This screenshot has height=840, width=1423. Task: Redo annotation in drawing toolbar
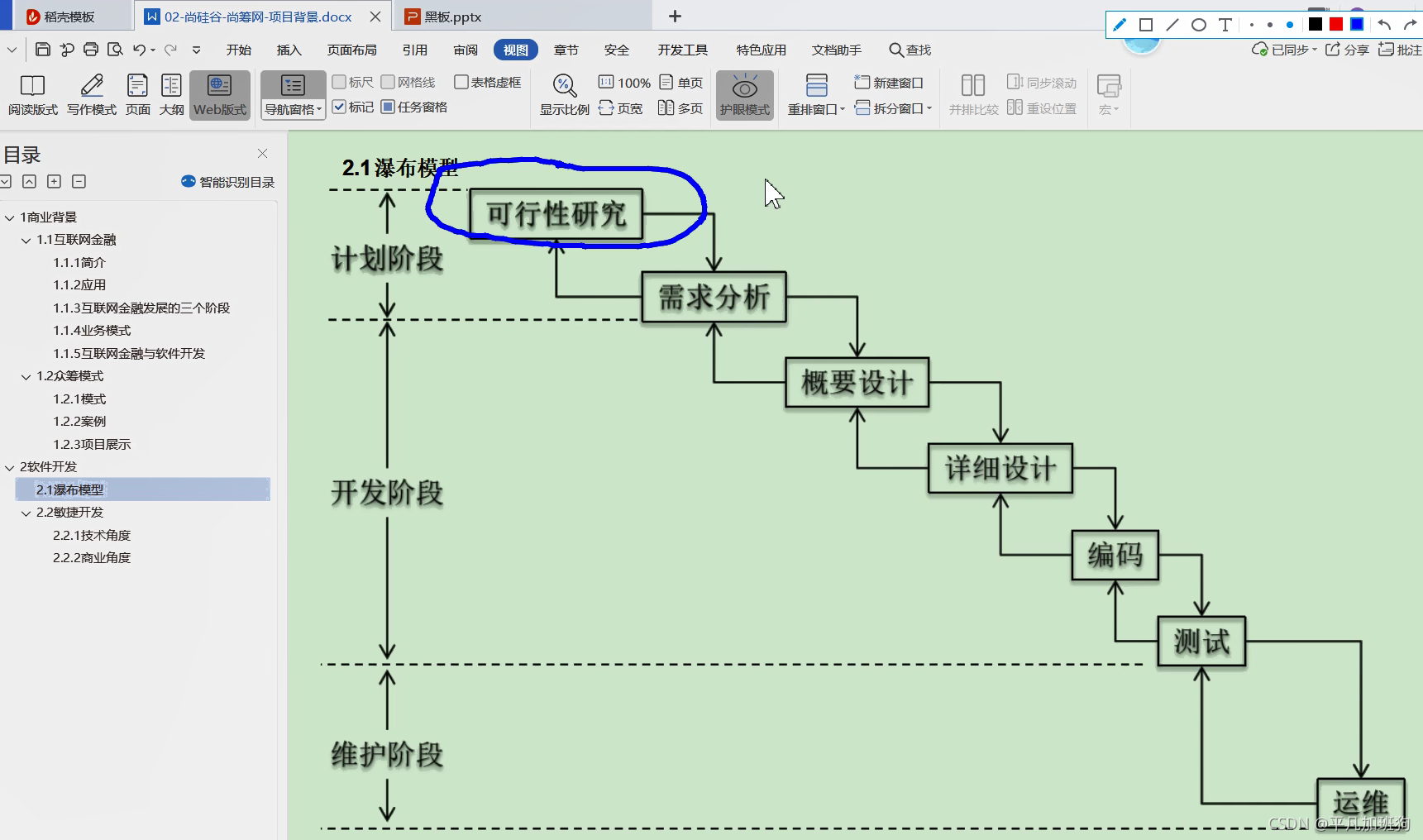(x=1411, y=25)
